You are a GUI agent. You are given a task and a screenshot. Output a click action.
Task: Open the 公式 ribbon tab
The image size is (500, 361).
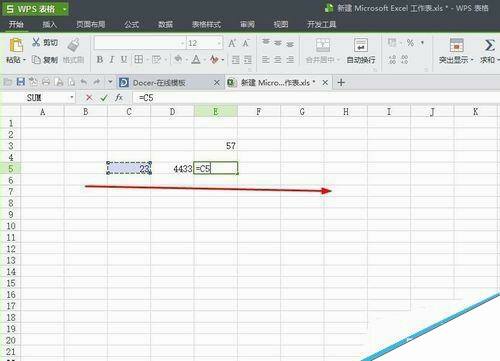click(132, 24)
